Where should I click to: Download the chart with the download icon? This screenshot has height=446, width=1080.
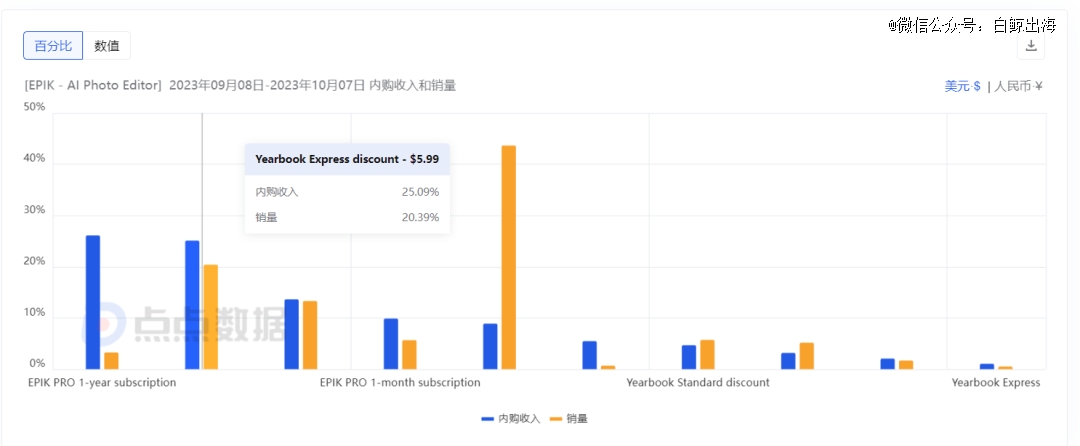pyautogui.click(x=1031, y=46)
